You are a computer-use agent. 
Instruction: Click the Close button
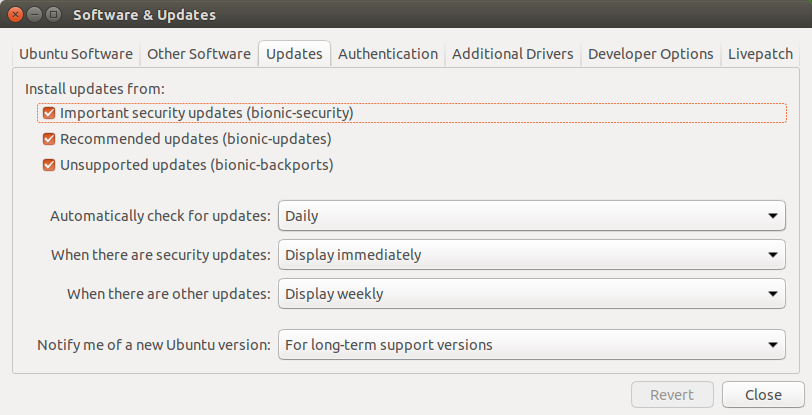click(x=763, y=395)
